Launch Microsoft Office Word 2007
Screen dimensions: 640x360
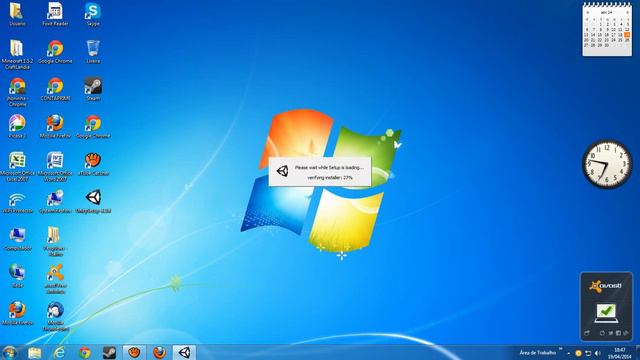pos(55,167)
